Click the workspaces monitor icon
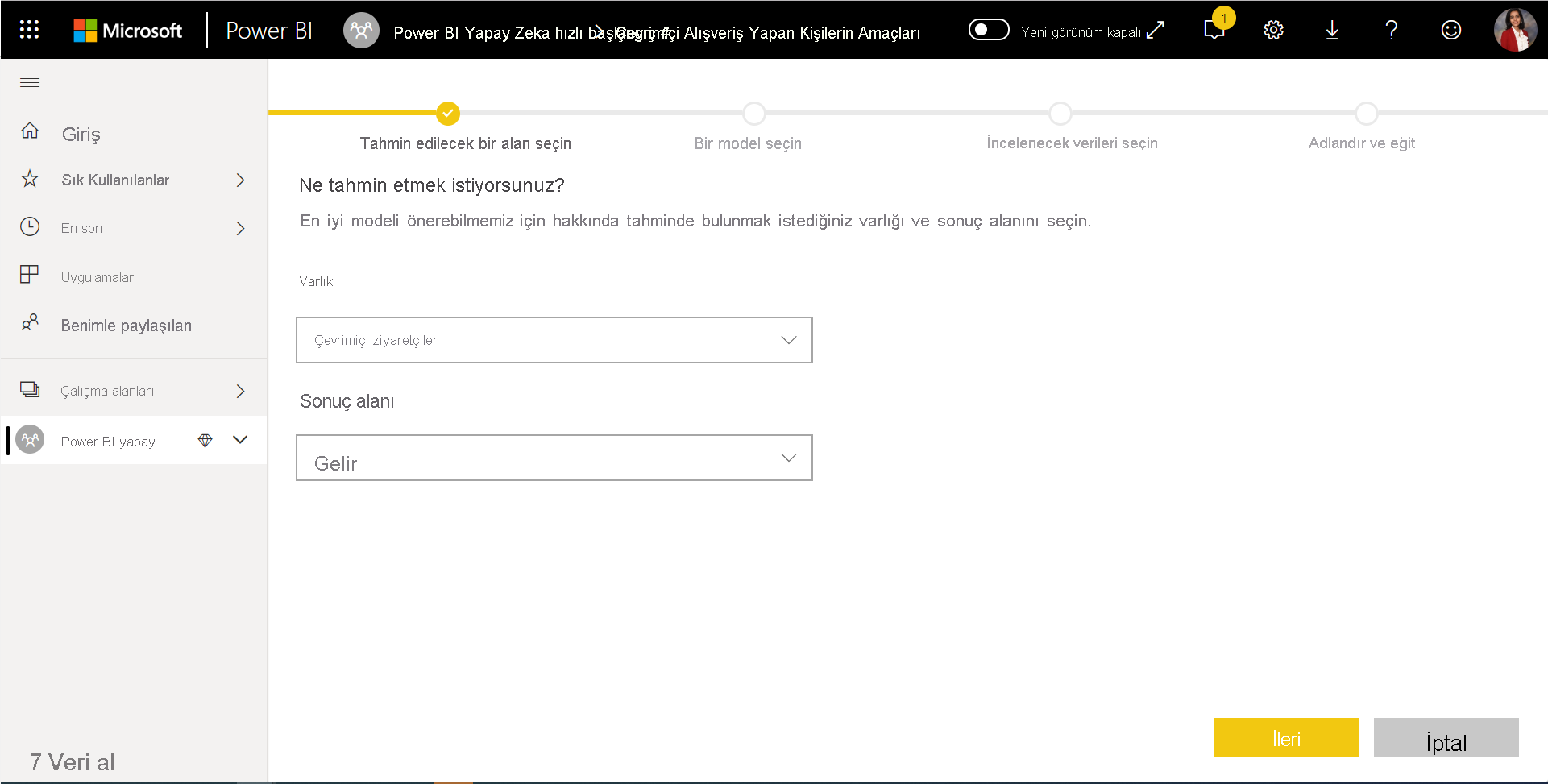Image resolution: width=1548 pixels, height=784 pixels. pos(30,389)
